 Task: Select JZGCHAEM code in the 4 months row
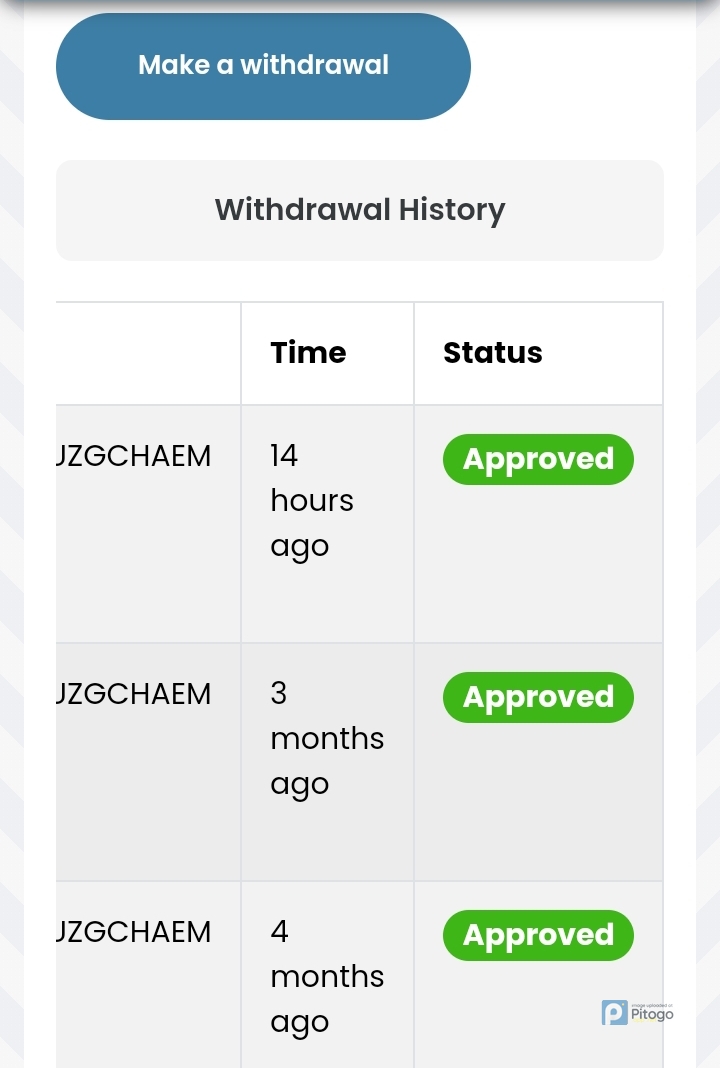[x=134, y=932]
